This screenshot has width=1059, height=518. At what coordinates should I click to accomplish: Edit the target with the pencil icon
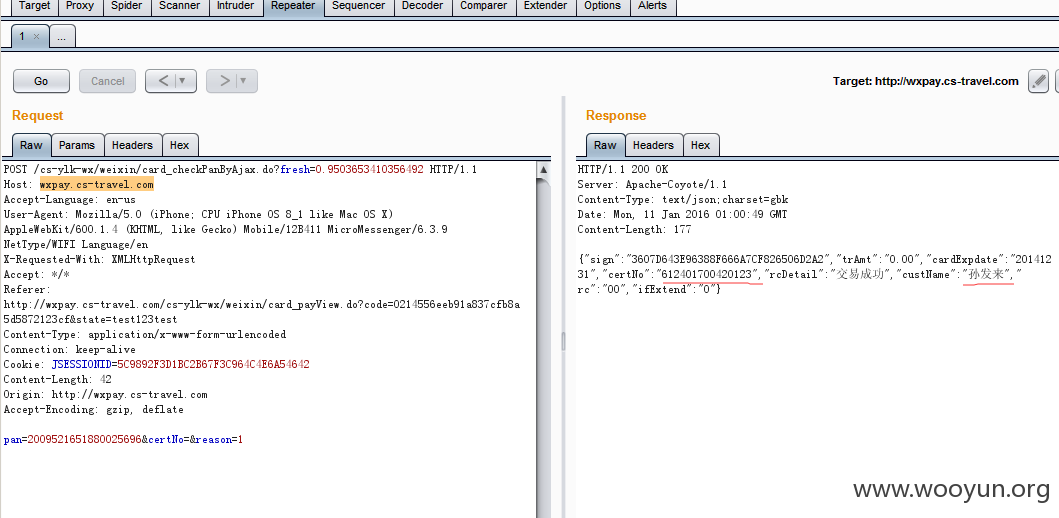pos(1038,81)
